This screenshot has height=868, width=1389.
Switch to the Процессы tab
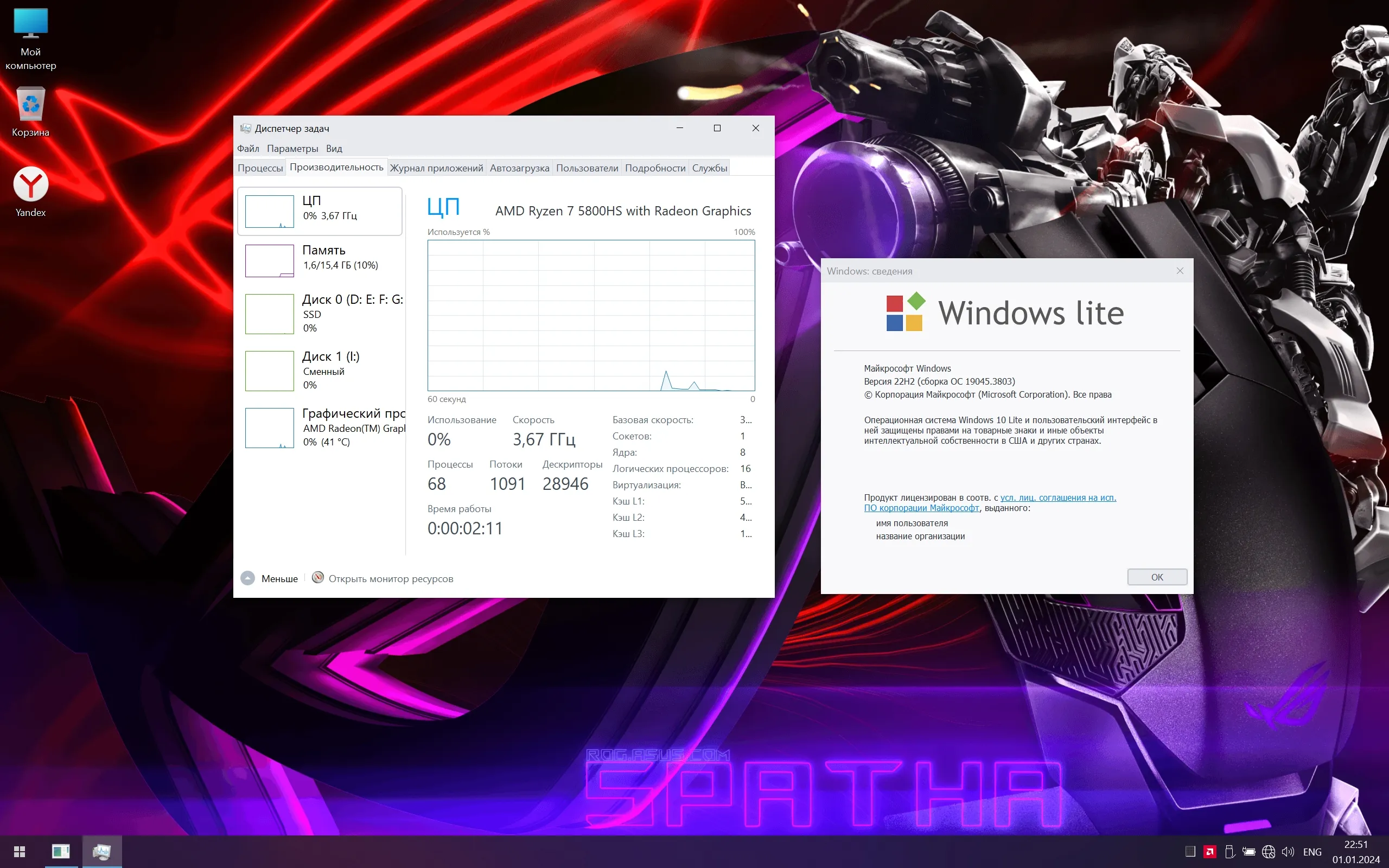pos(260,168)
